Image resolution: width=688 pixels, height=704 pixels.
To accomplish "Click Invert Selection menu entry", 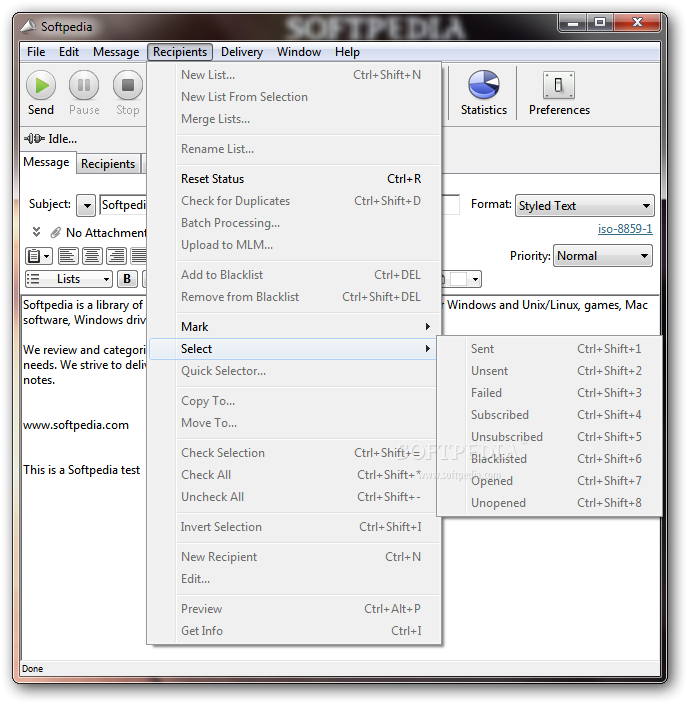I will click(x=295, y=527).
